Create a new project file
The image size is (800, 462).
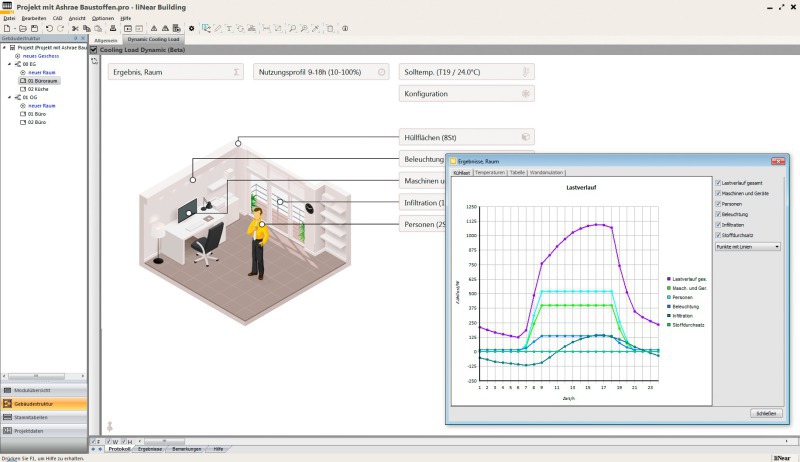pos(7,29)
